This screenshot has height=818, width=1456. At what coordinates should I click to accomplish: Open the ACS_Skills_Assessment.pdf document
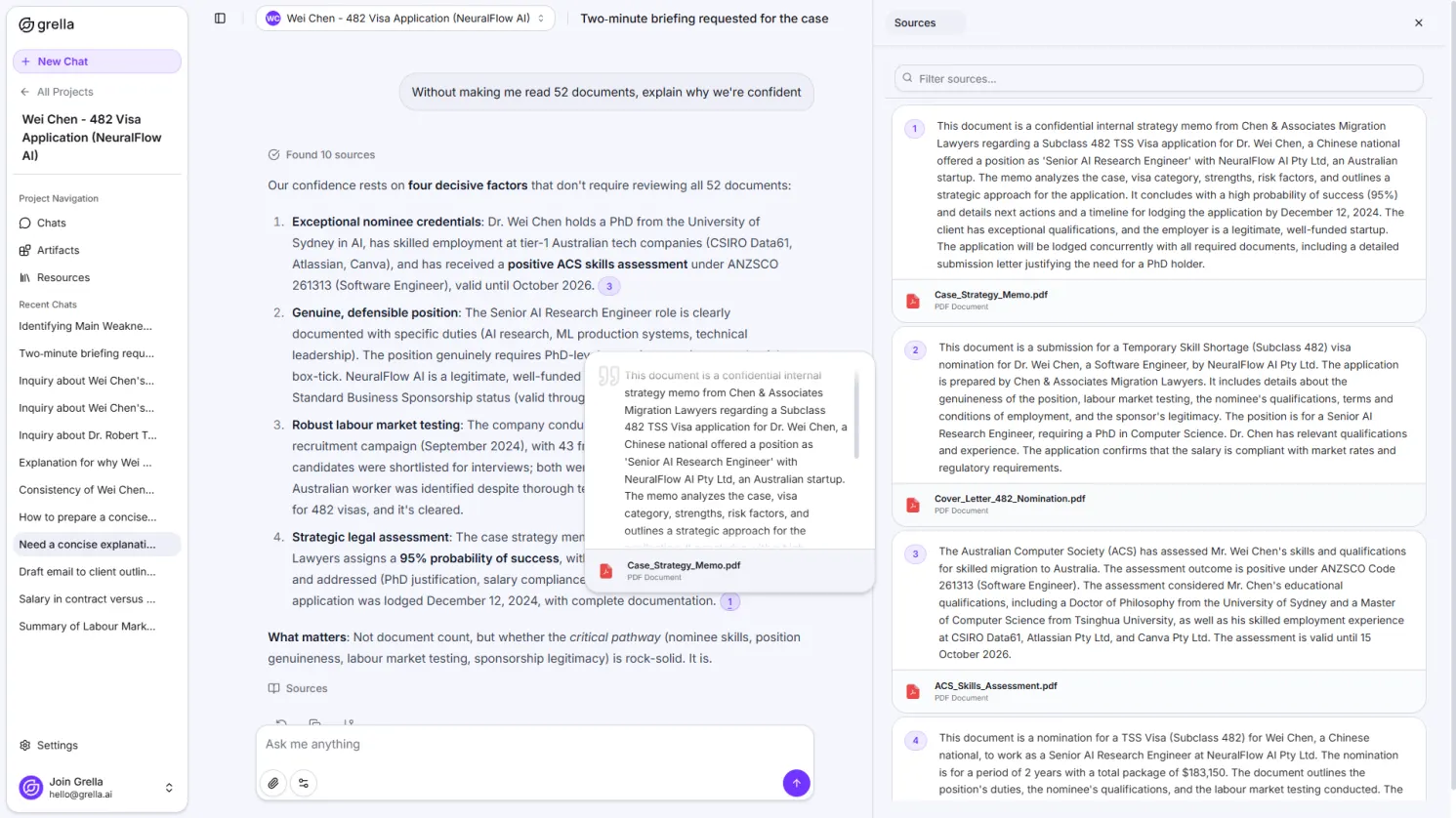coord(995,686)
